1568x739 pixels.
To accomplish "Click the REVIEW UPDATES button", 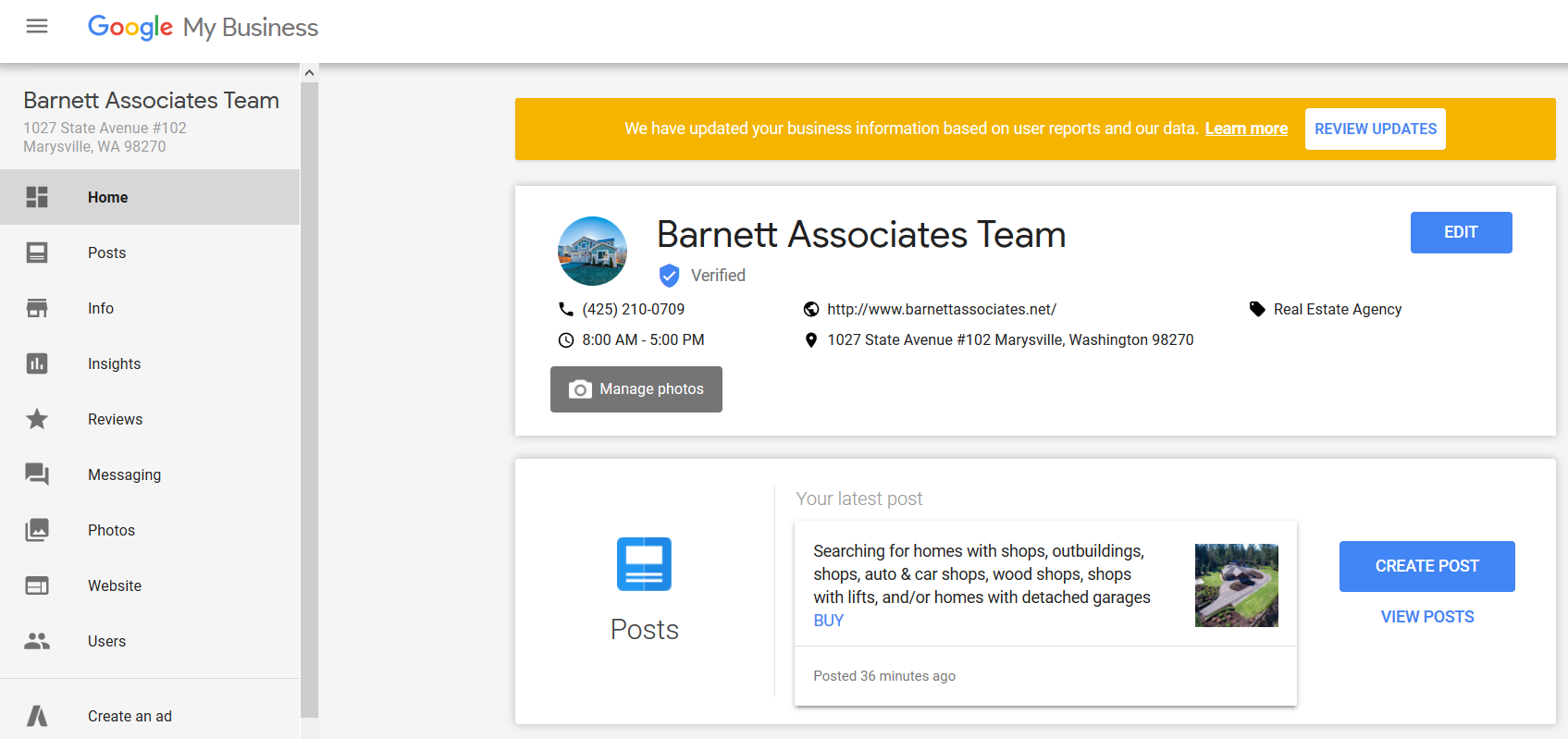I will pos(1376,129).
